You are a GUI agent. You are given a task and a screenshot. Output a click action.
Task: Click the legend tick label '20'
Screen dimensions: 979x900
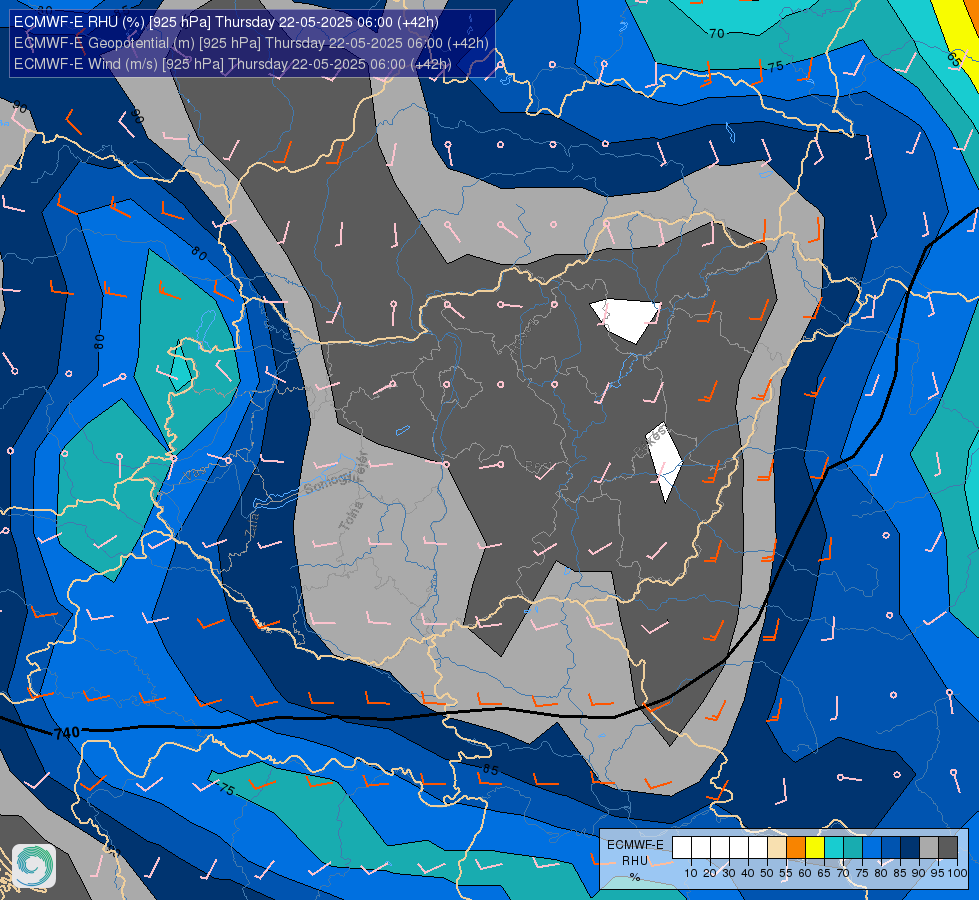[x=710, y=873]
